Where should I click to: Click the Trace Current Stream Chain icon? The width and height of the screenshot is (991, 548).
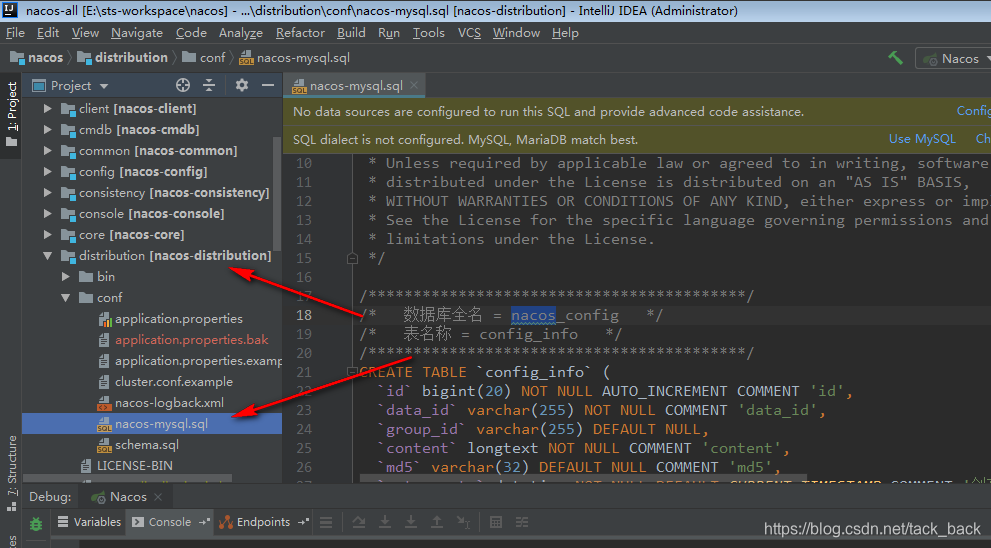tap(521, 522)
